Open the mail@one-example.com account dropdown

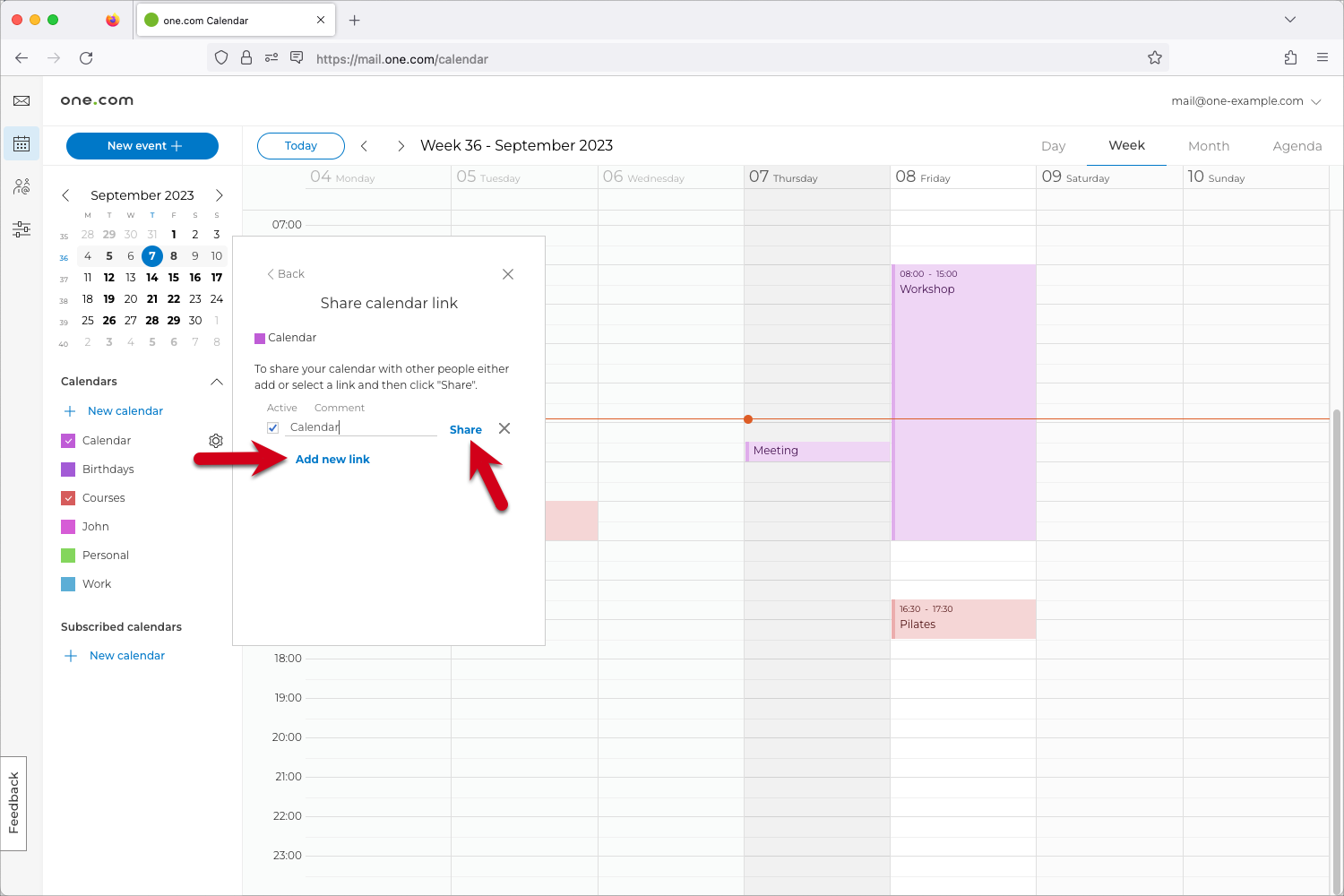[x=1245, y=101]
